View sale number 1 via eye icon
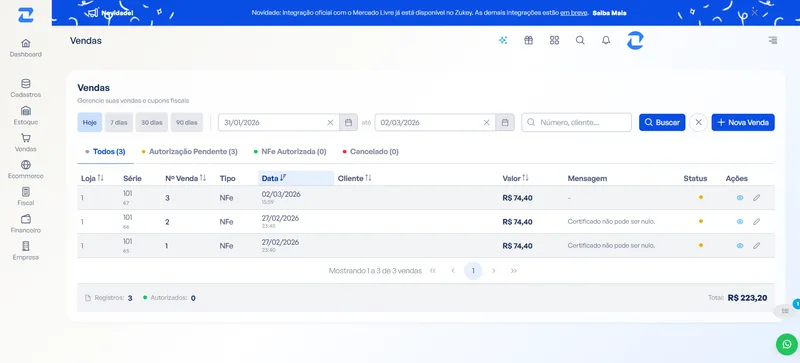800x363 pixels. (x=740, y=246)
